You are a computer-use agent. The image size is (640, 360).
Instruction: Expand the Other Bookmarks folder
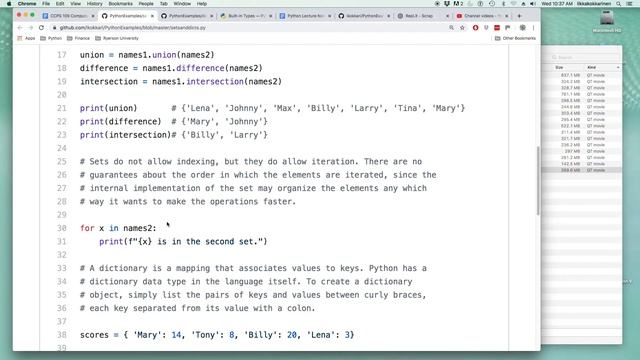[x=515, y=38]
